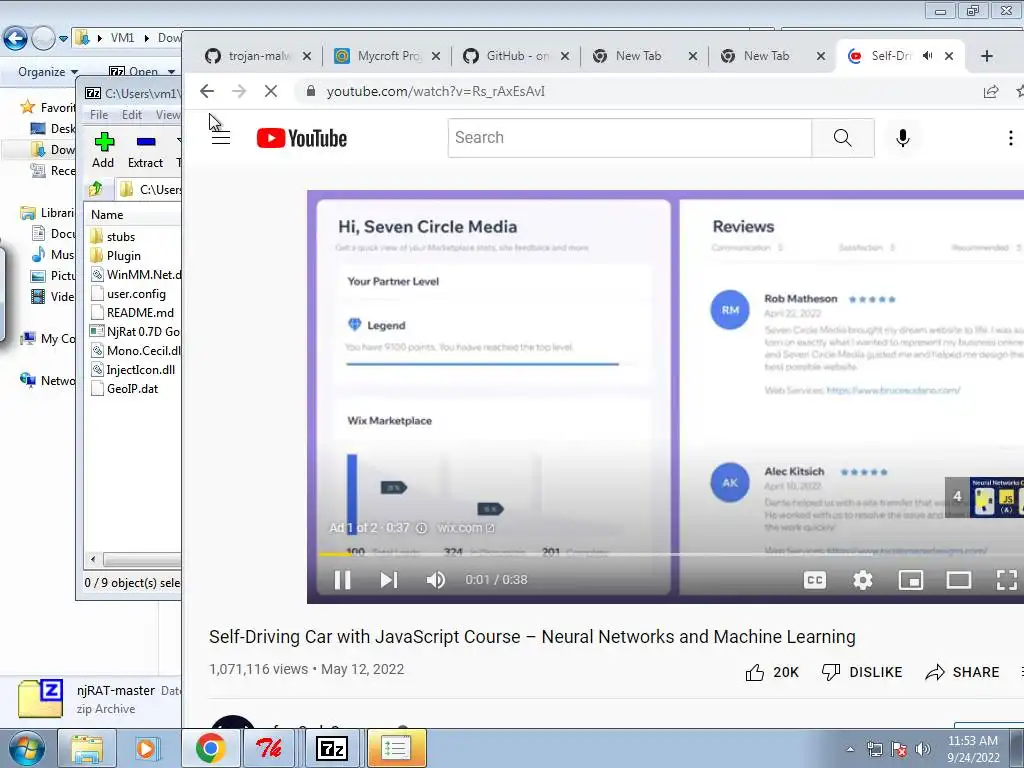This screenshot has height=768, width=1024.
Task: Open the 7-Zip File menu
Action: pos(99,115)
